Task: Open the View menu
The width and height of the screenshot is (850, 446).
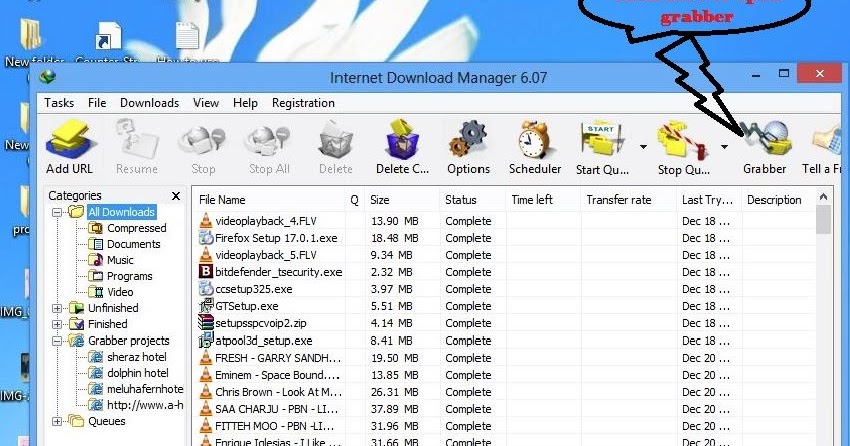Action: coord(206,103)
